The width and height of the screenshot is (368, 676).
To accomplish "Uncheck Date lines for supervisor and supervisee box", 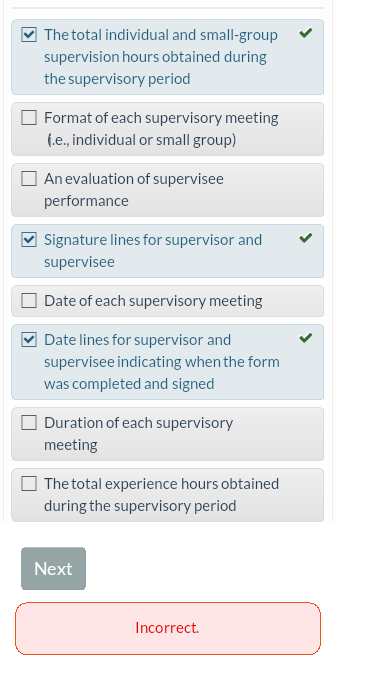I will click(x=29, y=340).
